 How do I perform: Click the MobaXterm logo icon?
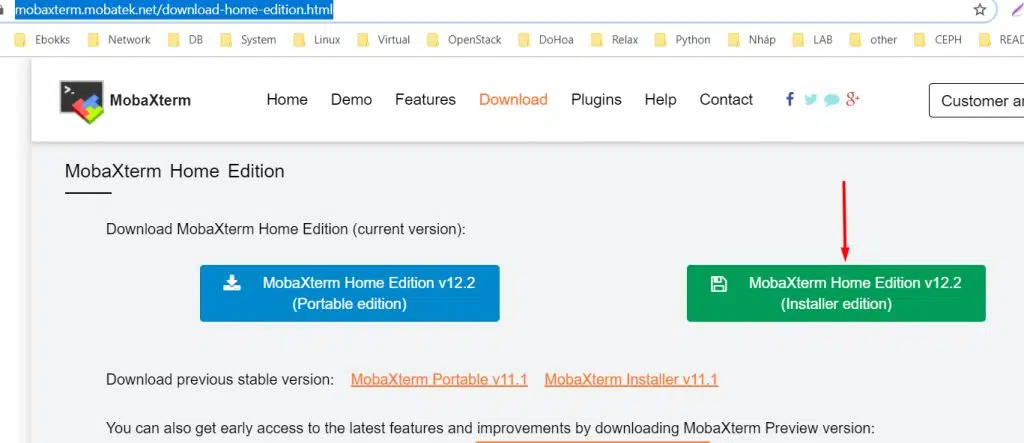(x=82, y=100)
